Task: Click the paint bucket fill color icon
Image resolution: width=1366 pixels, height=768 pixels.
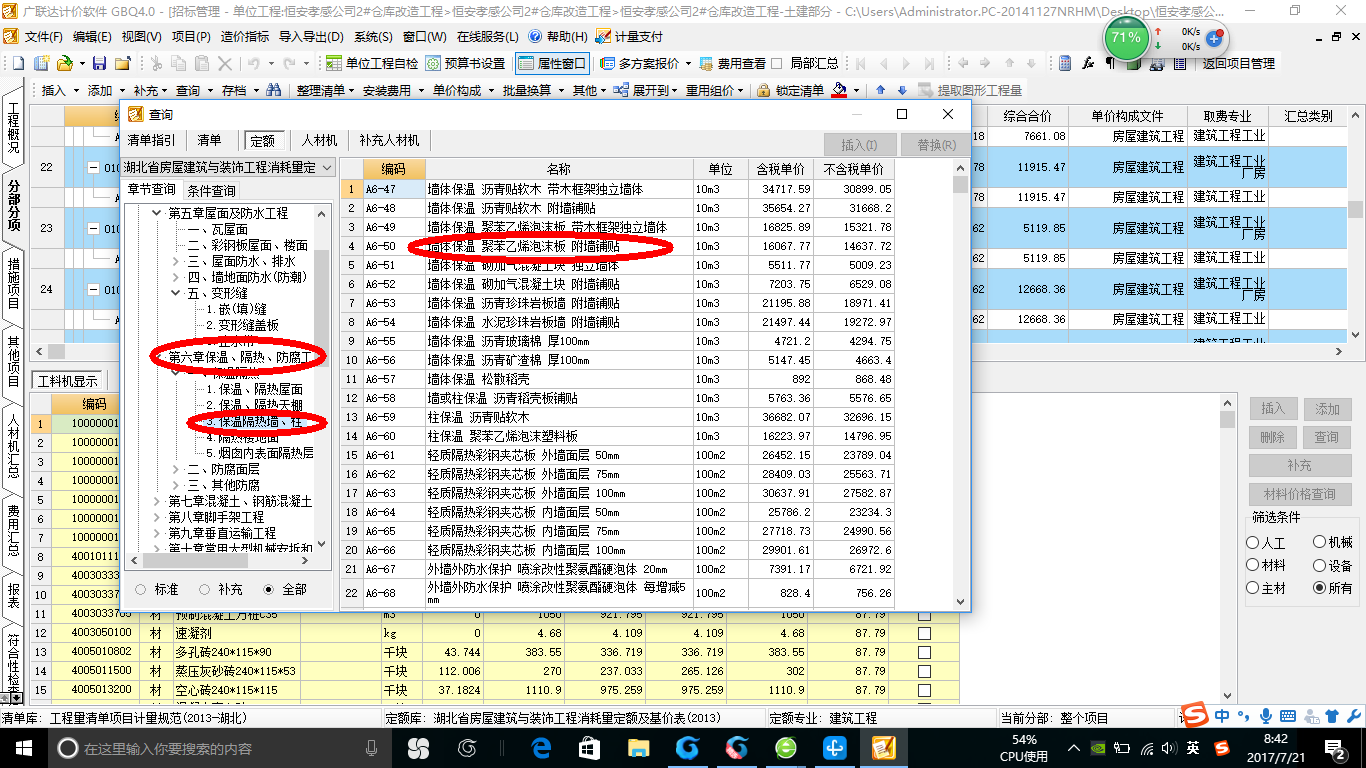Action: 840,90
